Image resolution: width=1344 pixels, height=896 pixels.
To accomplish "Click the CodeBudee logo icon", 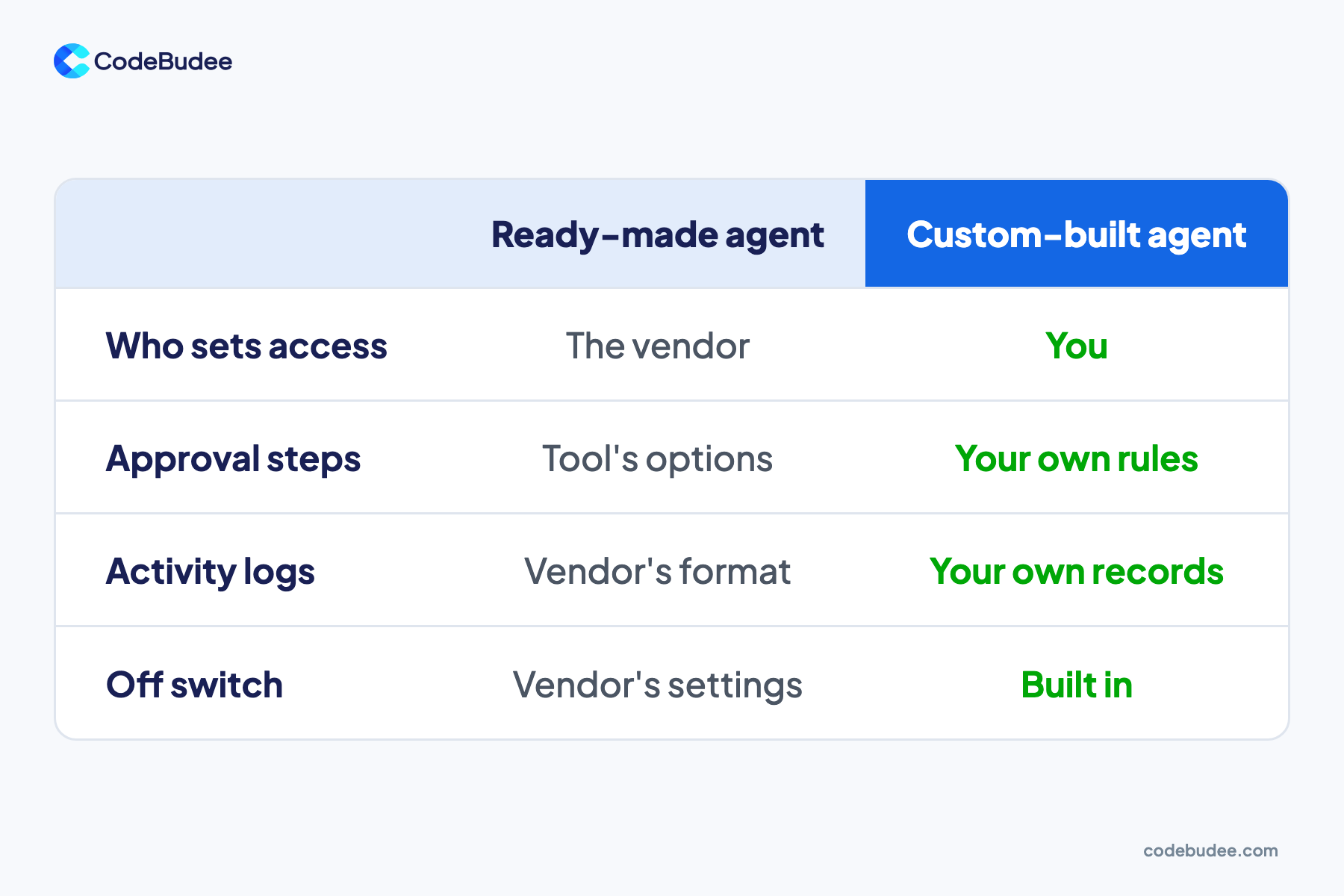I will [x=72, y=61].
